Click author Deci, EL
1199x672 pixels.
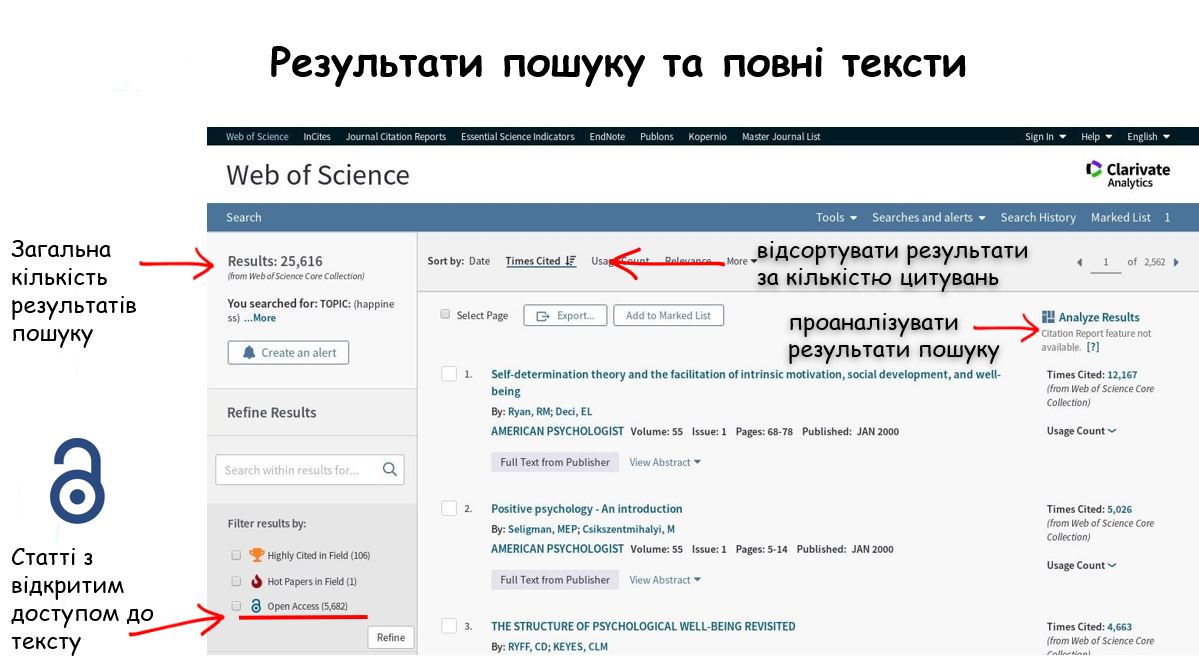click(x=574, y=411)
